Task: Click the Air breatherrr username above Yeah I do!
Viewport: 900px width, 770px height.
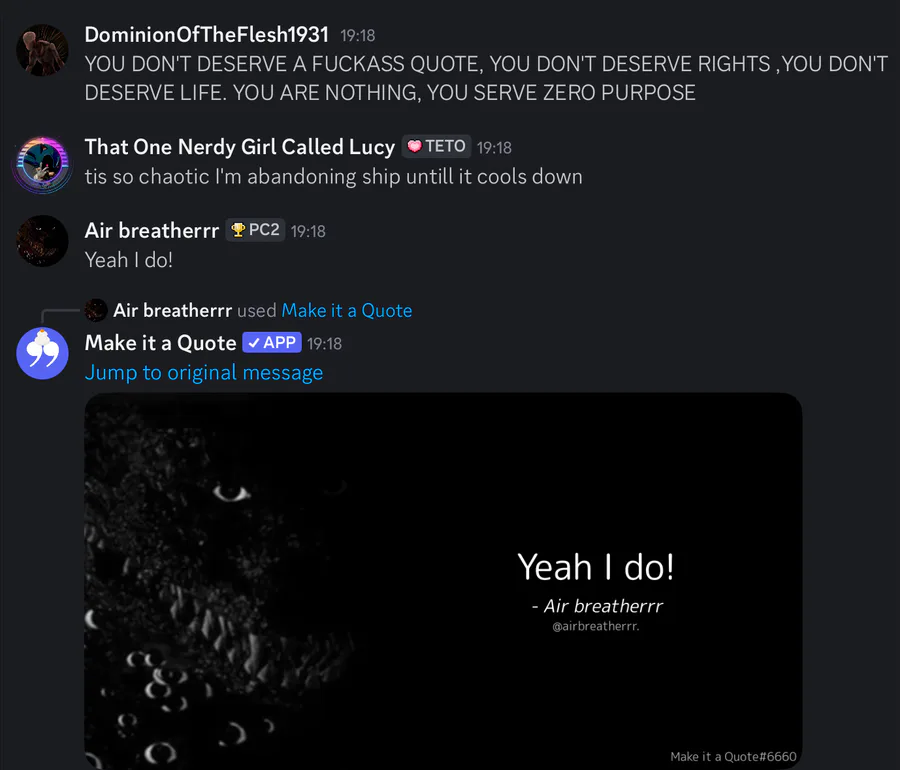Action: coord(152,231)
